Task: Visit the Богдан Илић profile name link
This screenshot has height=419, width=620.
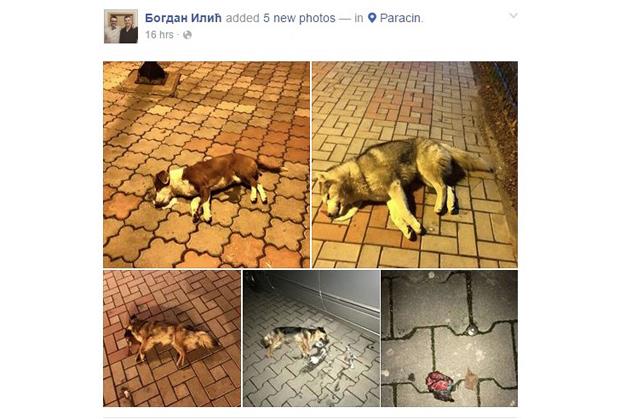Action: pos(183,18)
